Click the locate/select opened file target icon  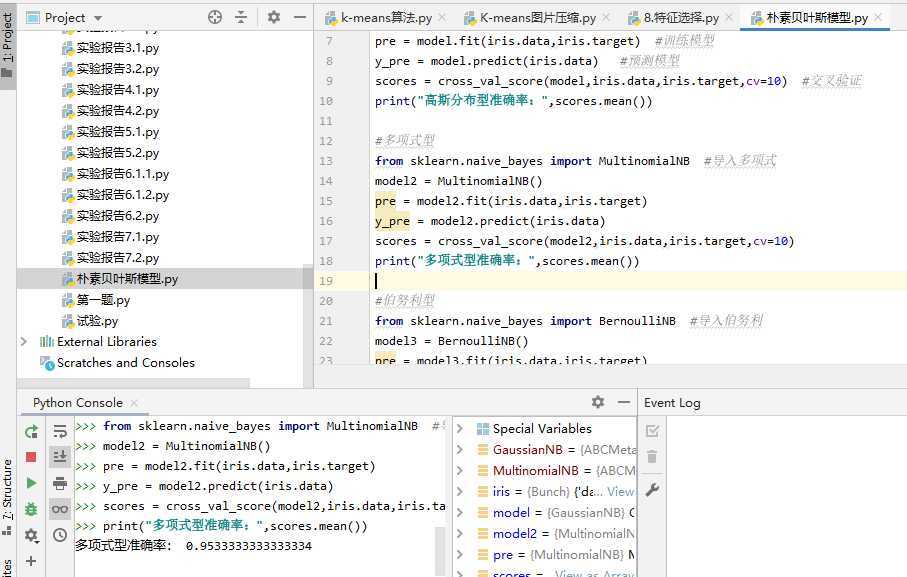point(215,17)
